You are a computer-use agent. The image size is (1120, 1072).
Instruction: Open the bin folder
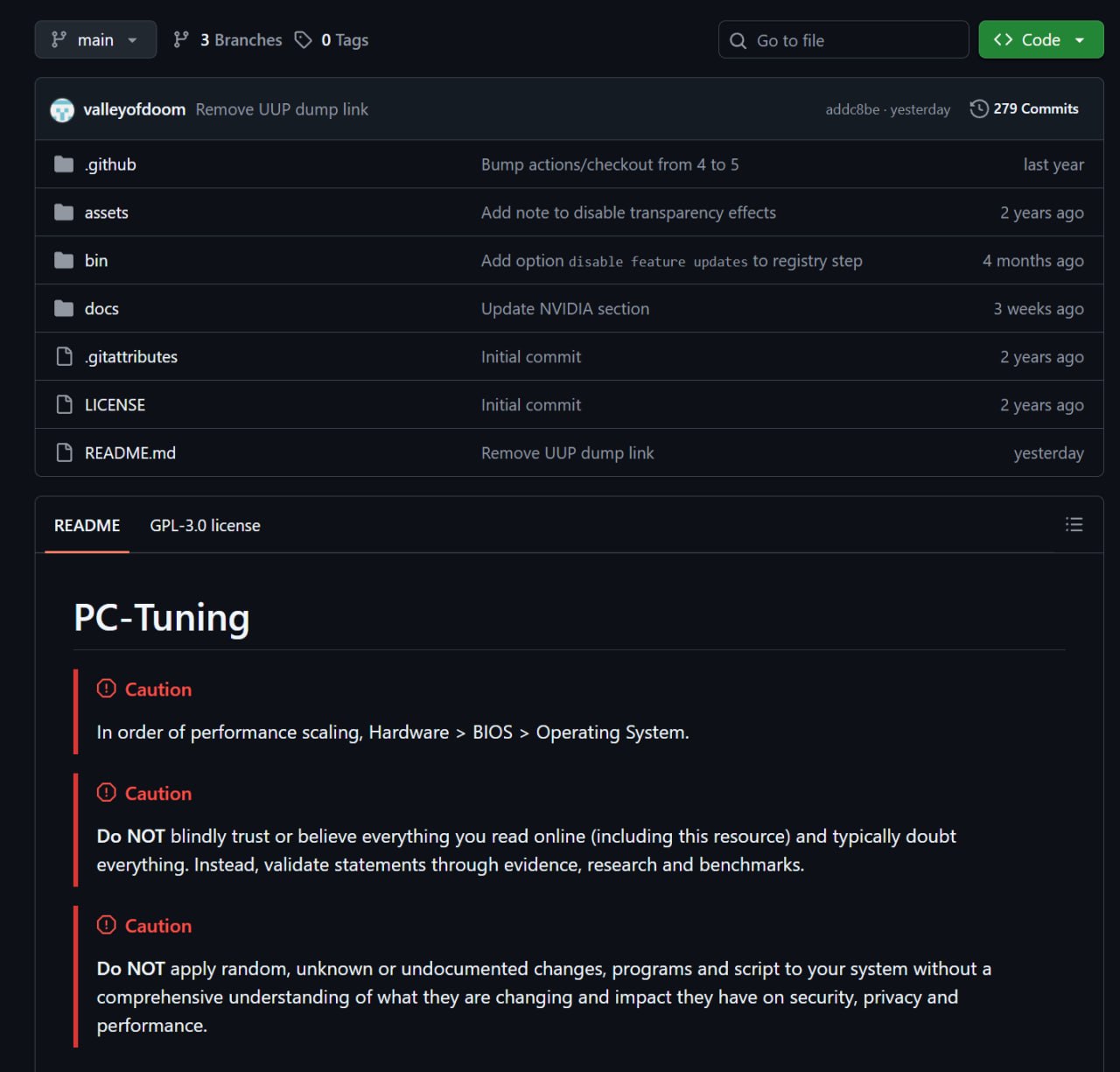pos(96,260)
